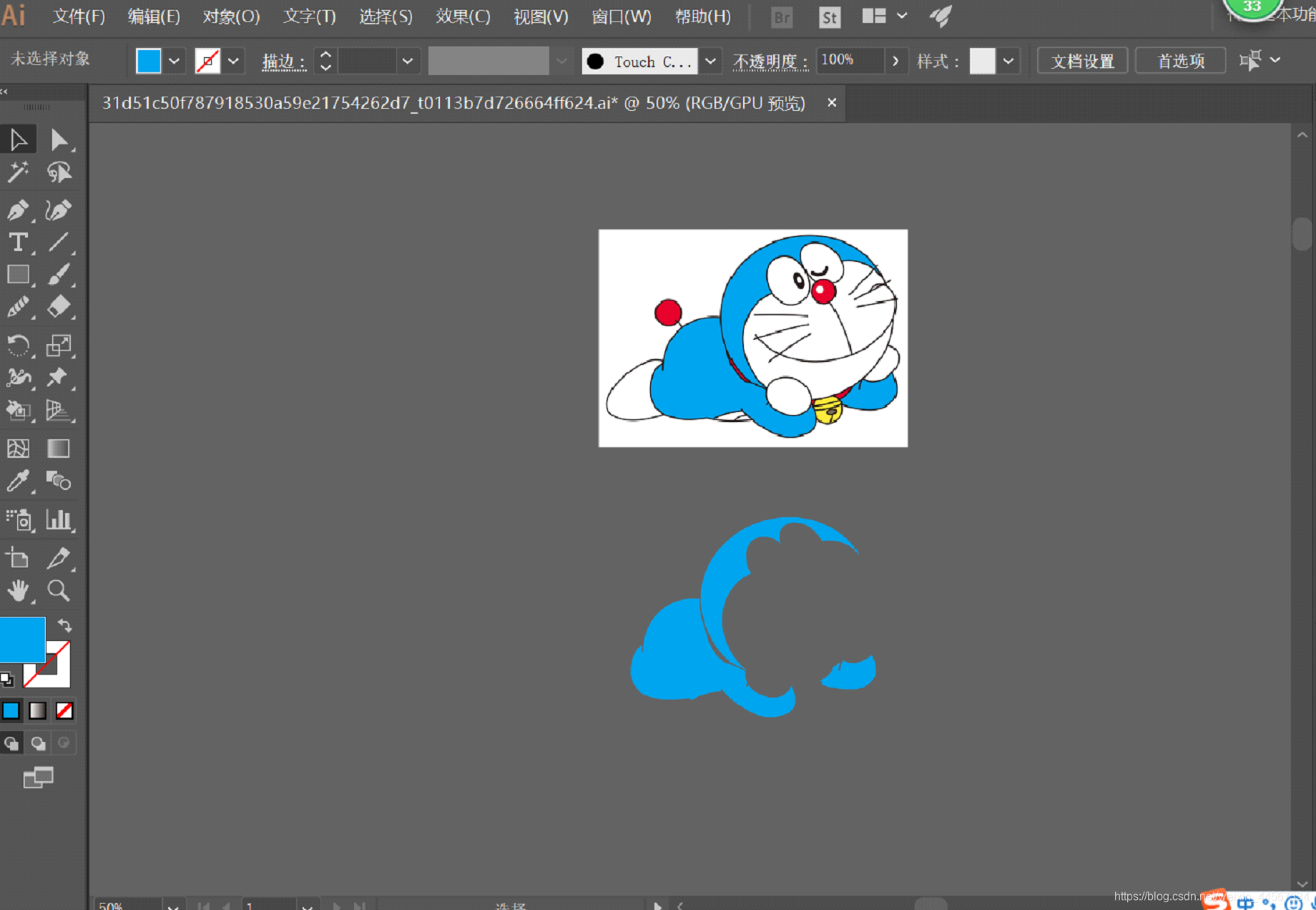
Task: Expand opacity slider arrow
Action: pyautogui.click(x=895, y=62)
